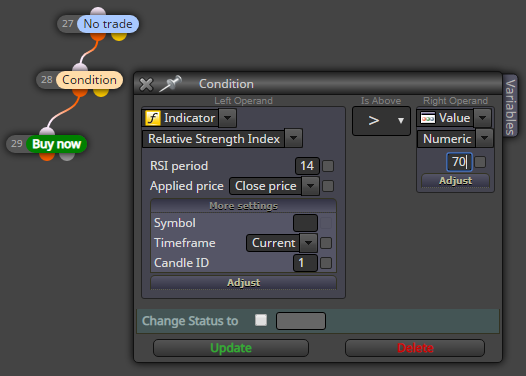
Task: Click the input connector atop No trade block
Action: click(x=98, y=11)
